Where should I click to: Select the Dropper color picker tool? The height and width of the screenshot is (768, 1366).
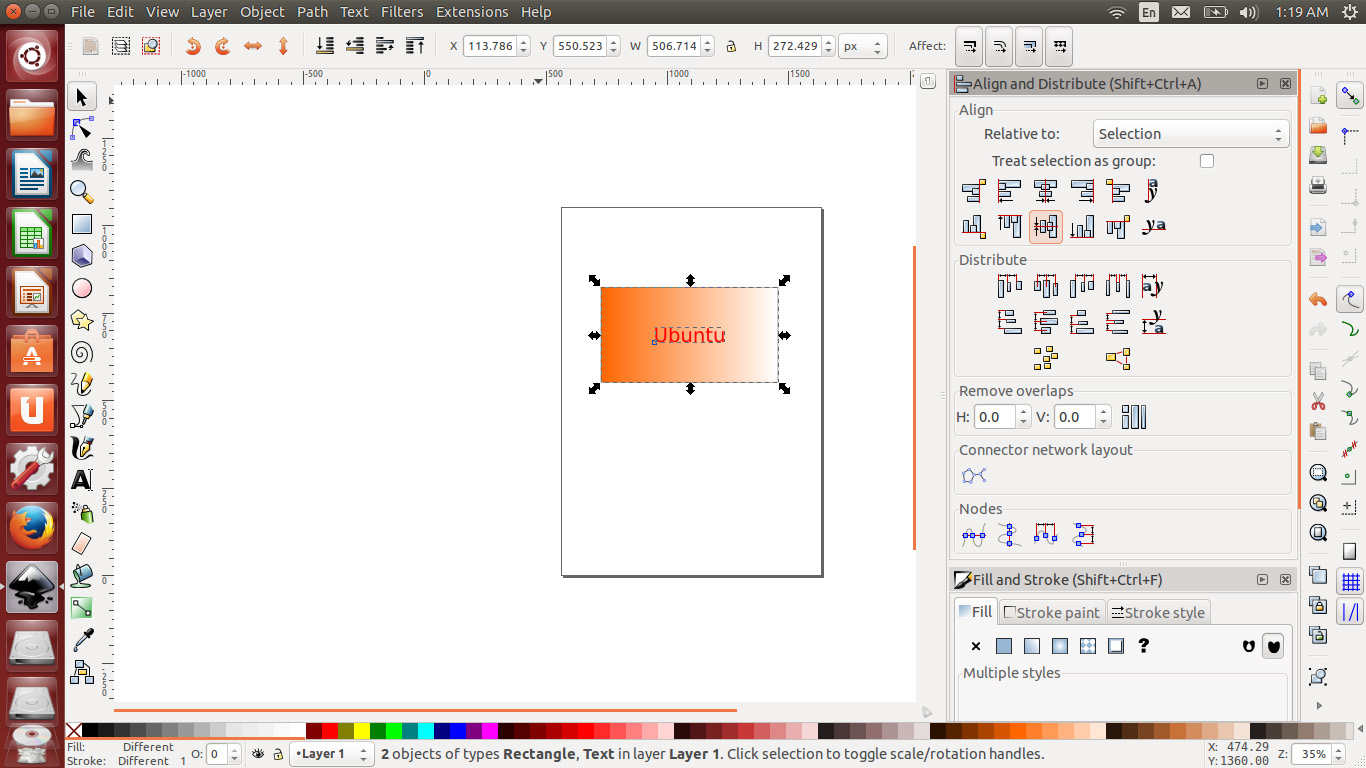tap(82, 639)
